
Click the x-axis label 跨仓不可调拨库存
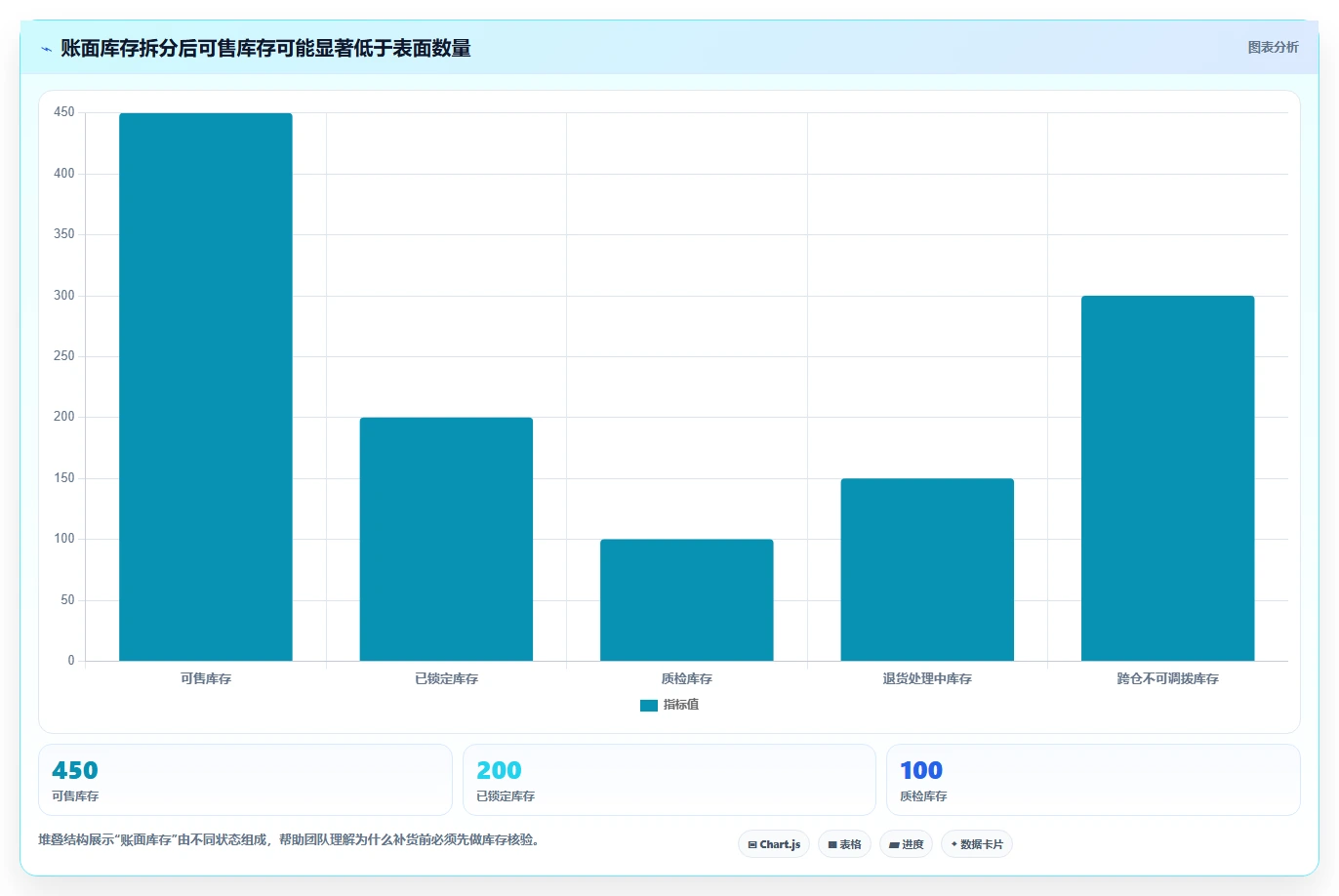1168,678
